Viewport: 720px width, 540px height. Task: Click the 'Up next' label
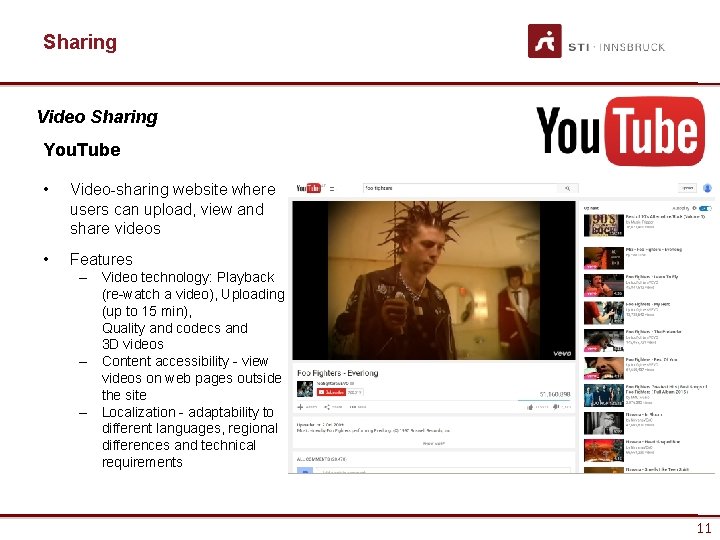click(x=591, y=208)
